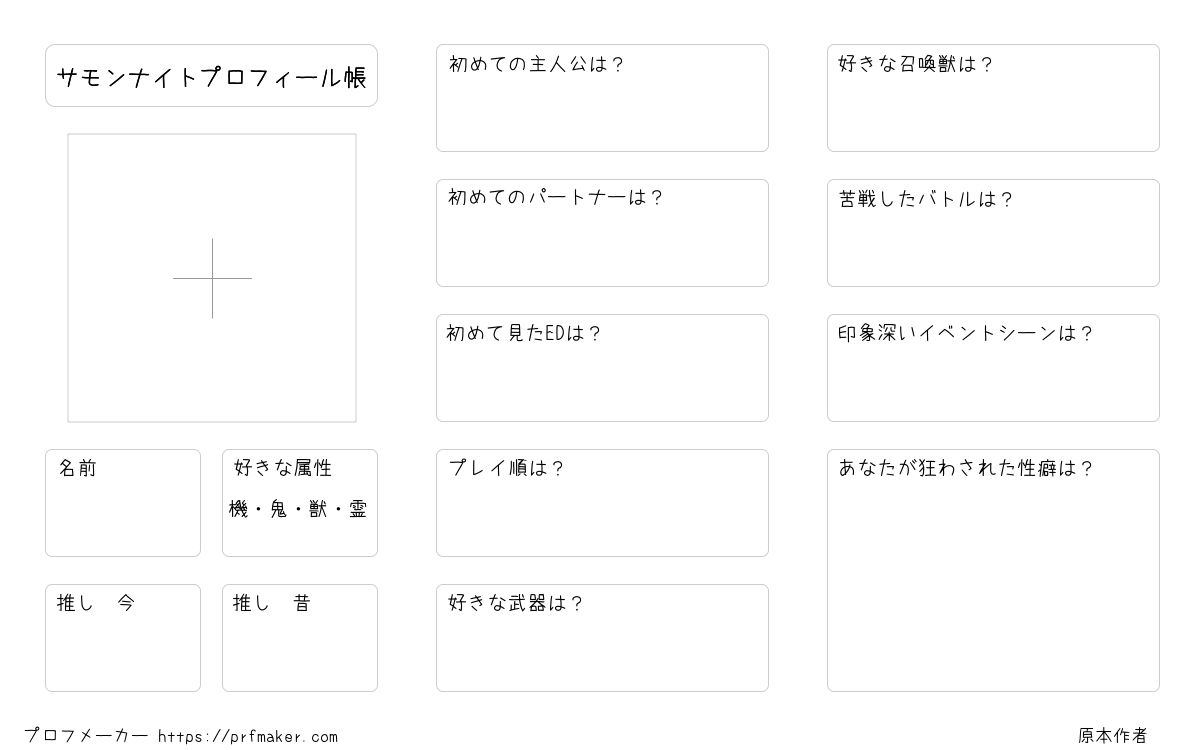Click the plus crosshair in the image placeholder
Viewport: 1200px width, 750px height.
[x=212, y=278]
